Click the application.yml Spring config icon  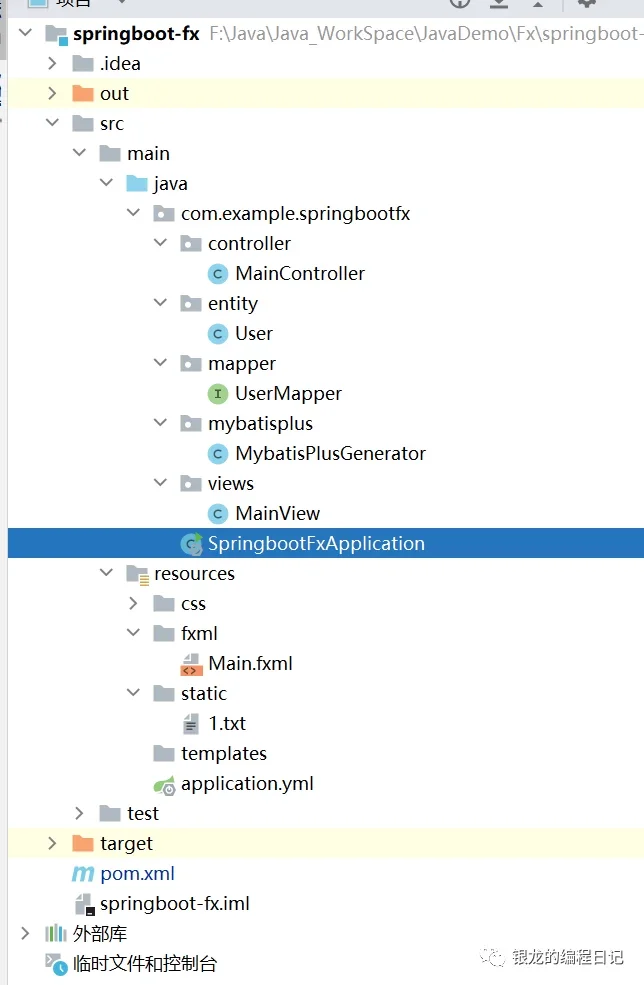pos(164,784)
